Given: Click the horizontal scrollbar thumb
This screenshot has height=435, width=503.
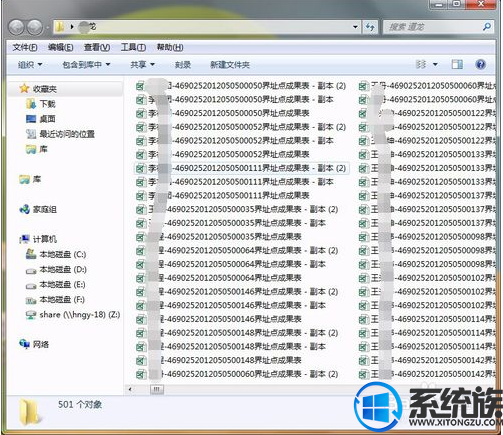Looking at the screenshot, I should pos(157,389).
